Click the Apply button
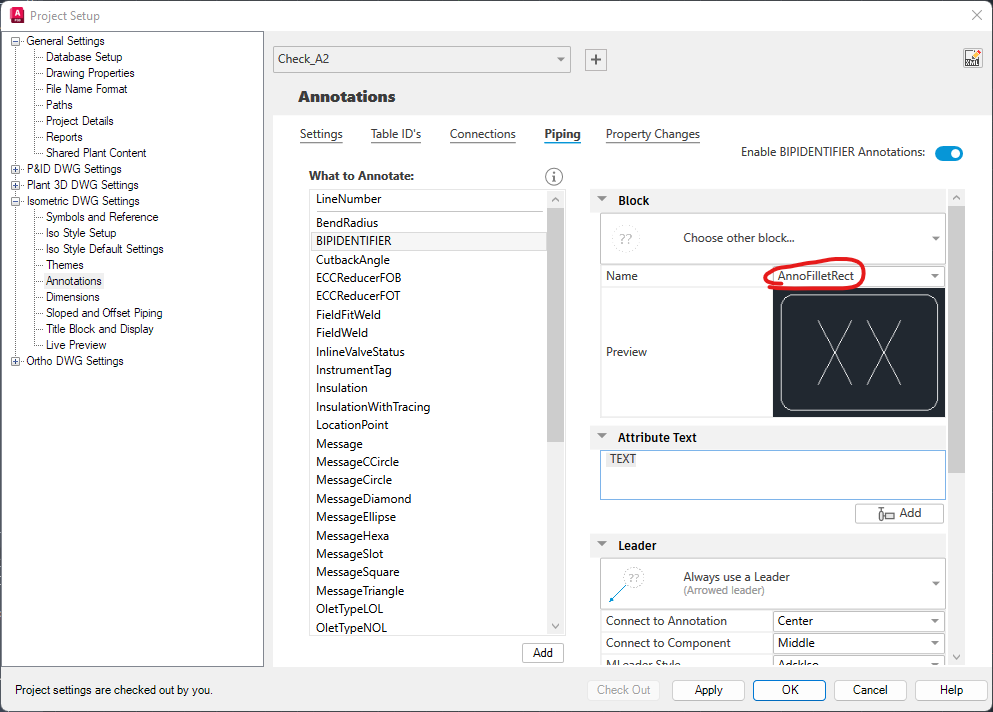993x712 pixels. coord(707,690)
